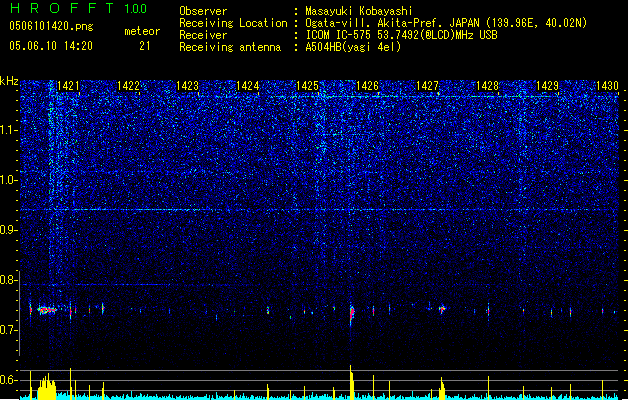Click the long meteor echo before 1421
629x400 pixels.
tap(47, 310)
